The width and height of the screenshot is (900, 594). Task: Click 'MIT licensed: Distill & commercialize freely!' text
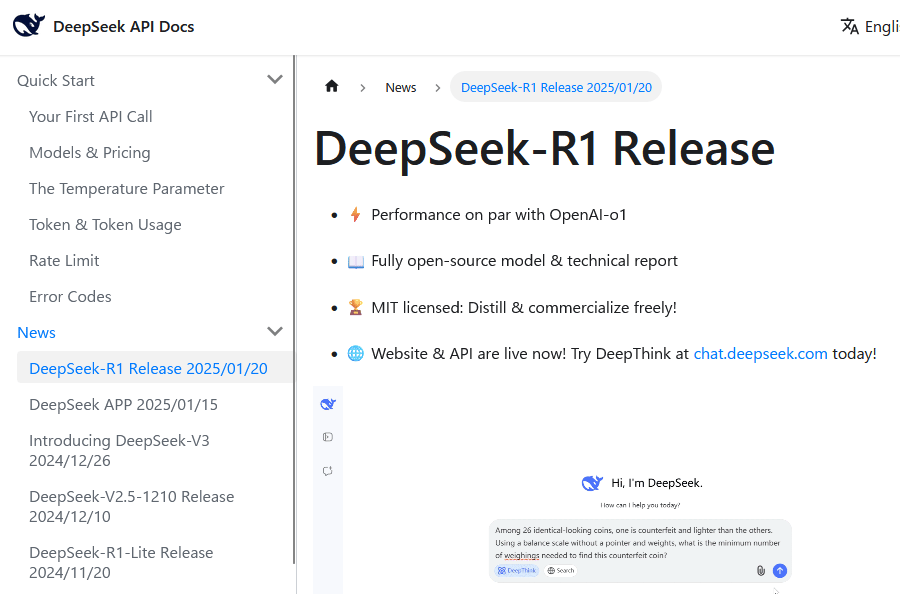524,308
